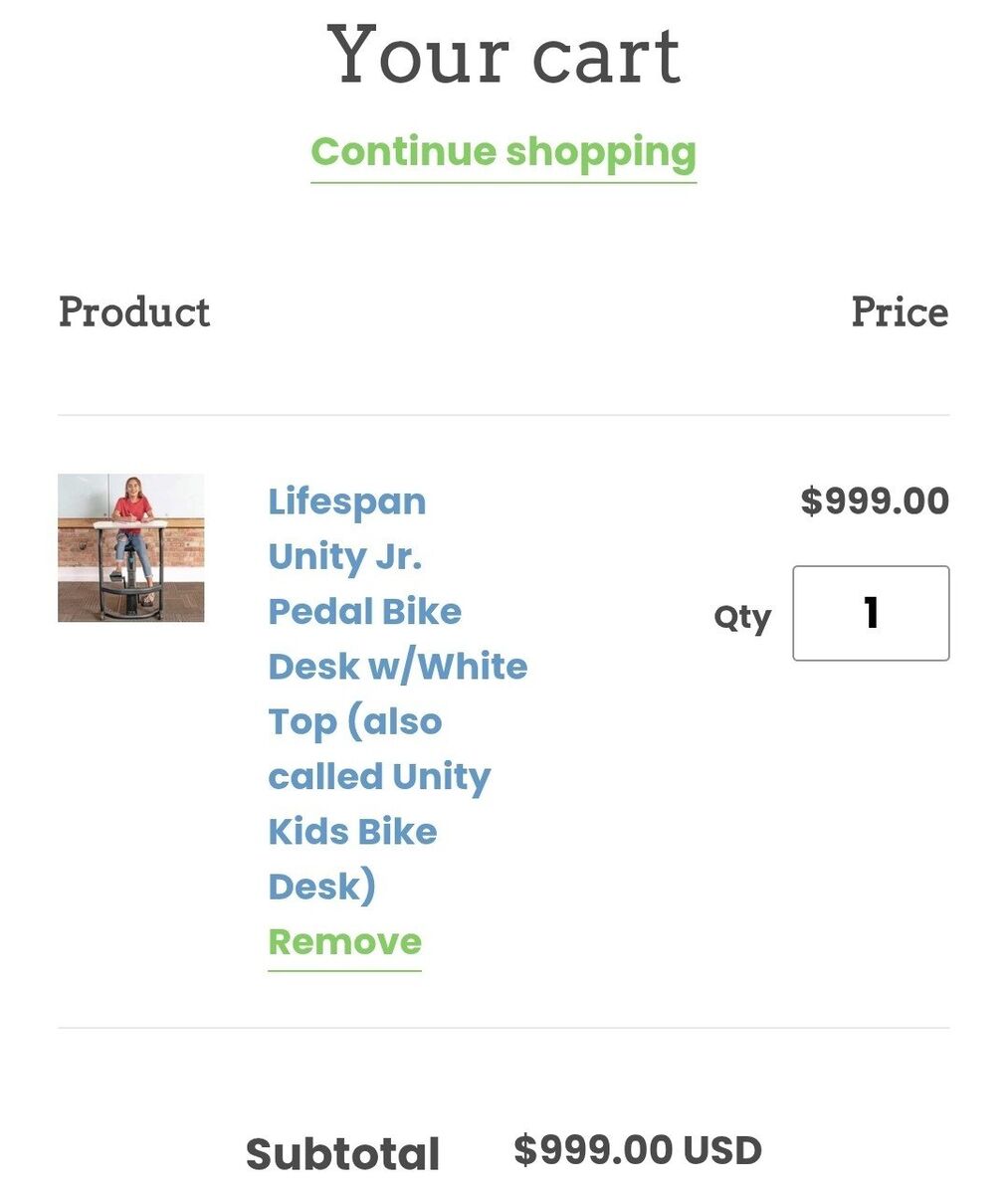Remove the Lifespan bike desk from cart
Screen dimensions: 1008x1194
(x=345, y=941)
